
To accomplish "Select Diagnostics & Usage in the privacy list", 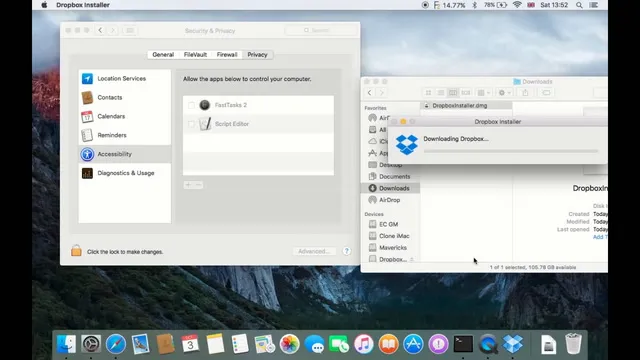I will pos(124,173).
